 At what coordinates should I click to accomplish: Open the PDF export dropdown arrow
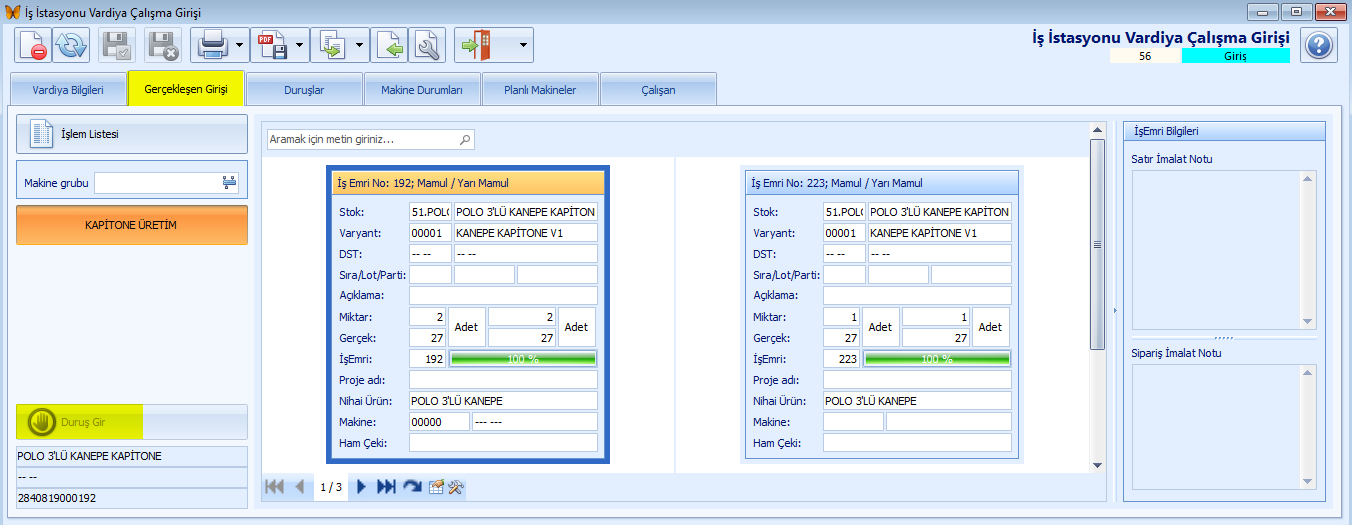pyautogui.click(x=300, y=45)
